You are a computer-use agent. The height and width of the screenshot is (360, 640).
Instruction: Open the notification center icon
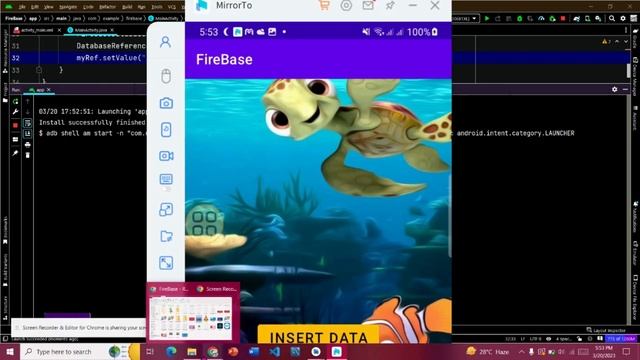pos(627,351)
